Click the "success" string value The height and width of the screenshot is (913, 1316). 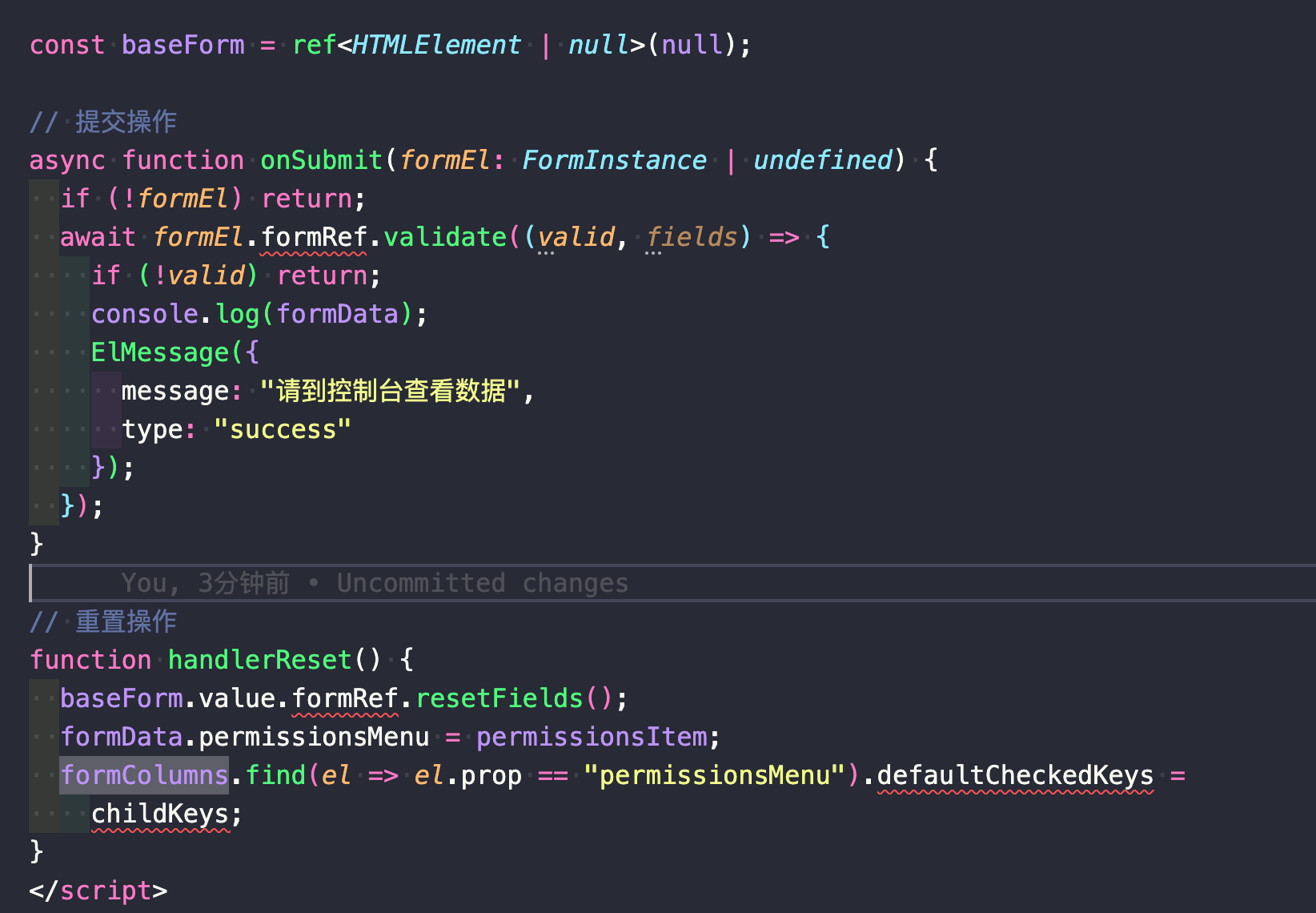283,429
